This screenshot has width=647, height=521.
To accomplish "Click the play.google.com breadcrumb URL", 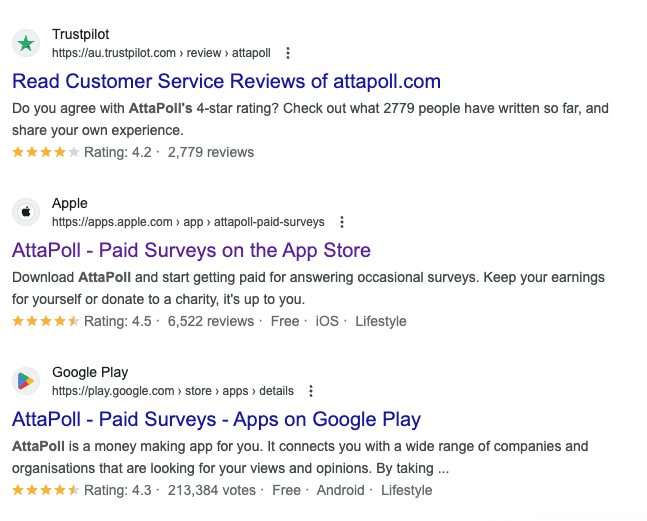I will [x=173, y=391].
